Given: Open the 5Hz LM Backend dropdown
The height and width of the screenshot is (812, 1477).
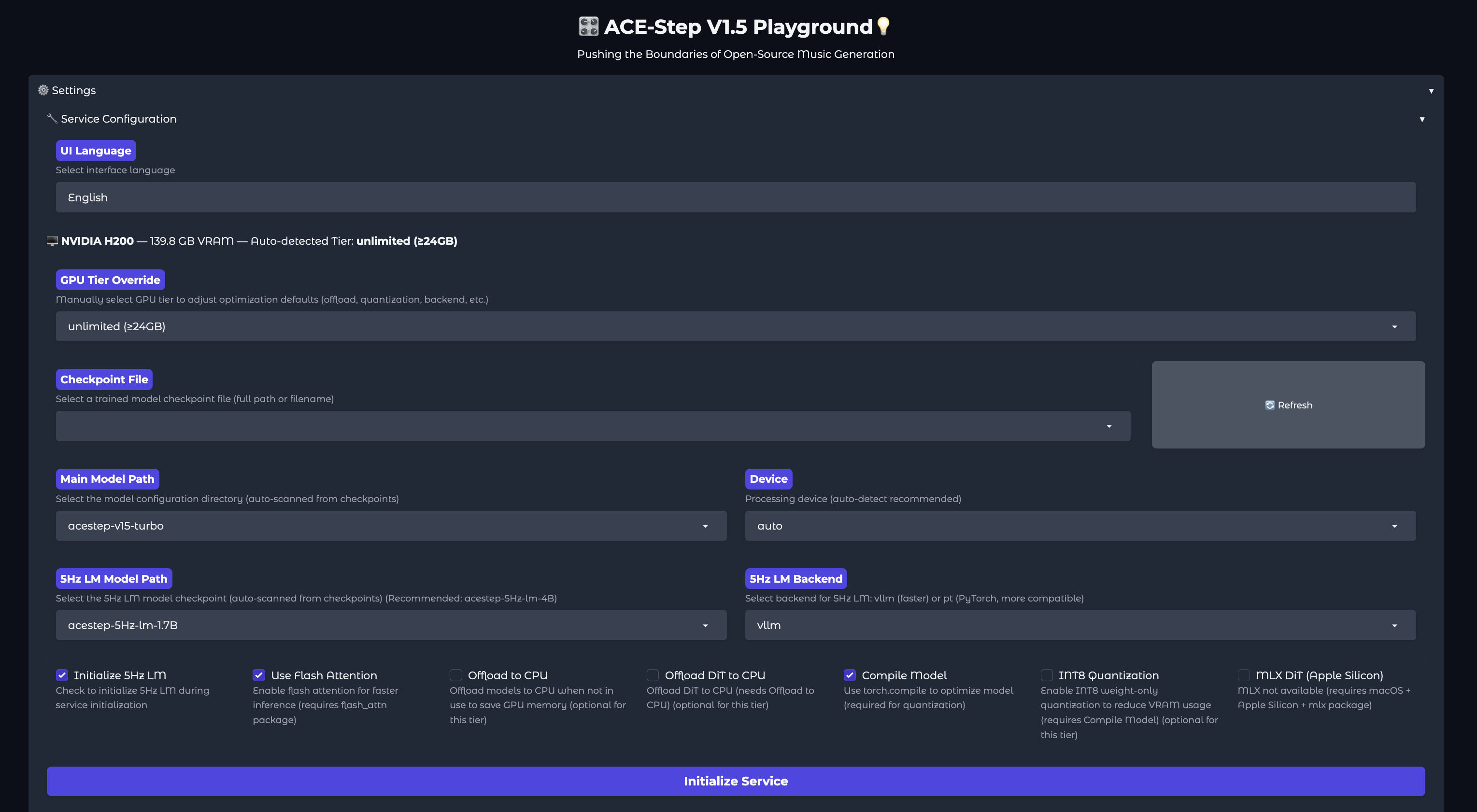Looking at the screenshot, I should (x=1079, y=625).
